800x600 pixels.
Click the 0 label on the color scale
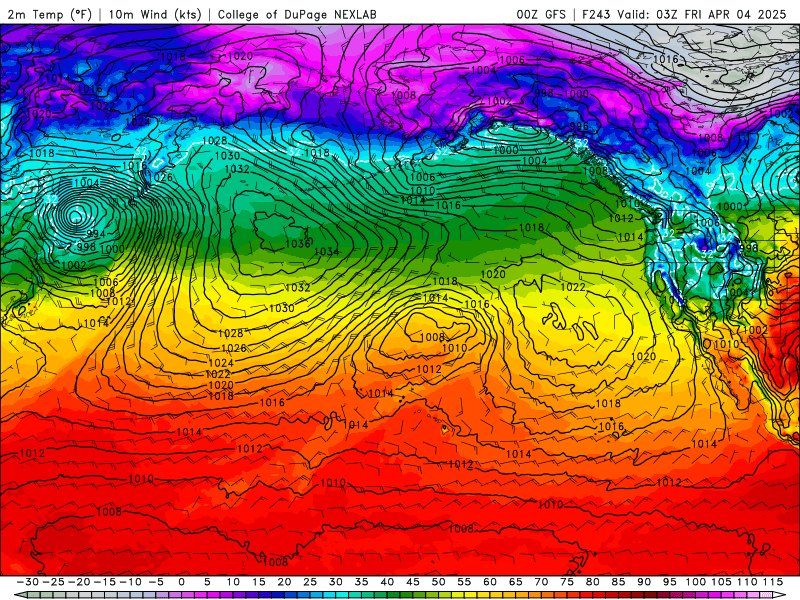click(182, 582)
